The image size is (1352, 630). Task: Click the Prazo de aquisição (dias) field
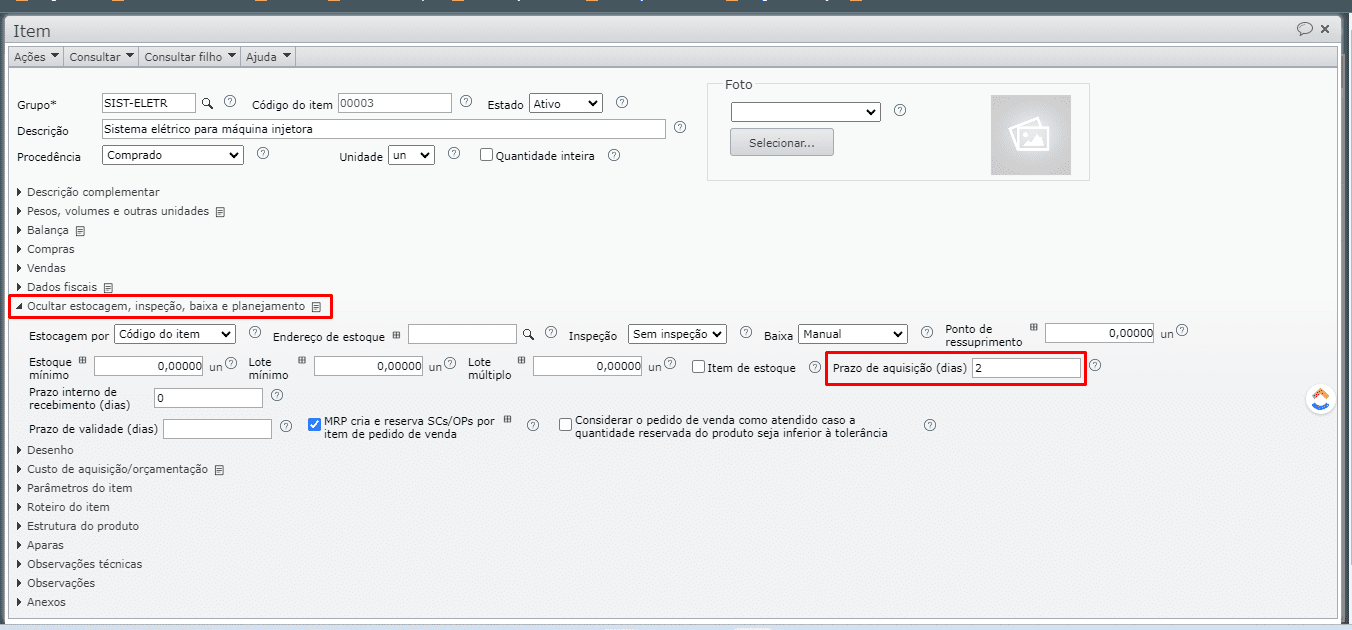tap(1026, 368)
